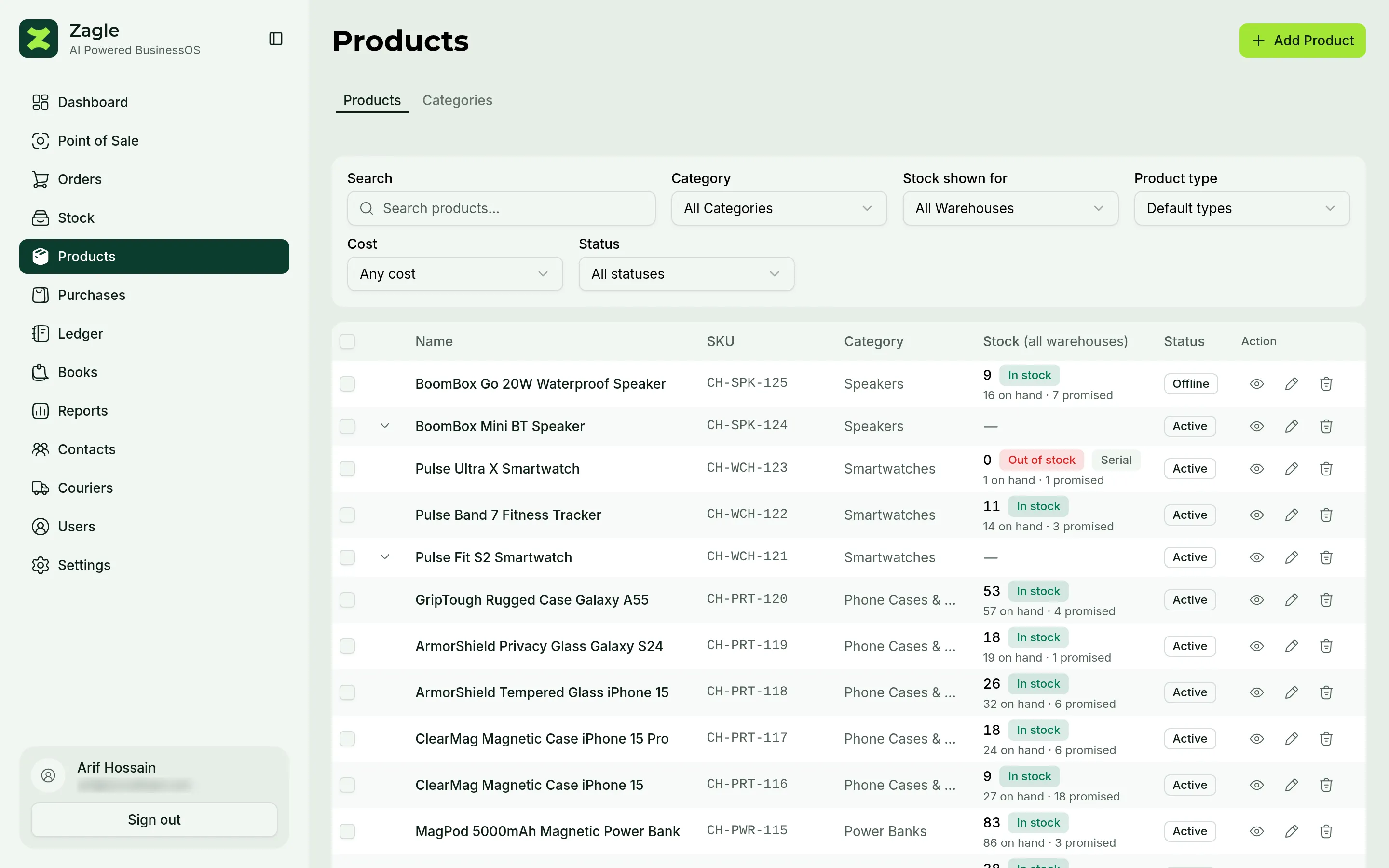The width and height of the screenshot is (1389, 868).
Task: Click Active status for ClearMag Magnetic Case iPhone 15
Action: click(x=1190, y=785)
